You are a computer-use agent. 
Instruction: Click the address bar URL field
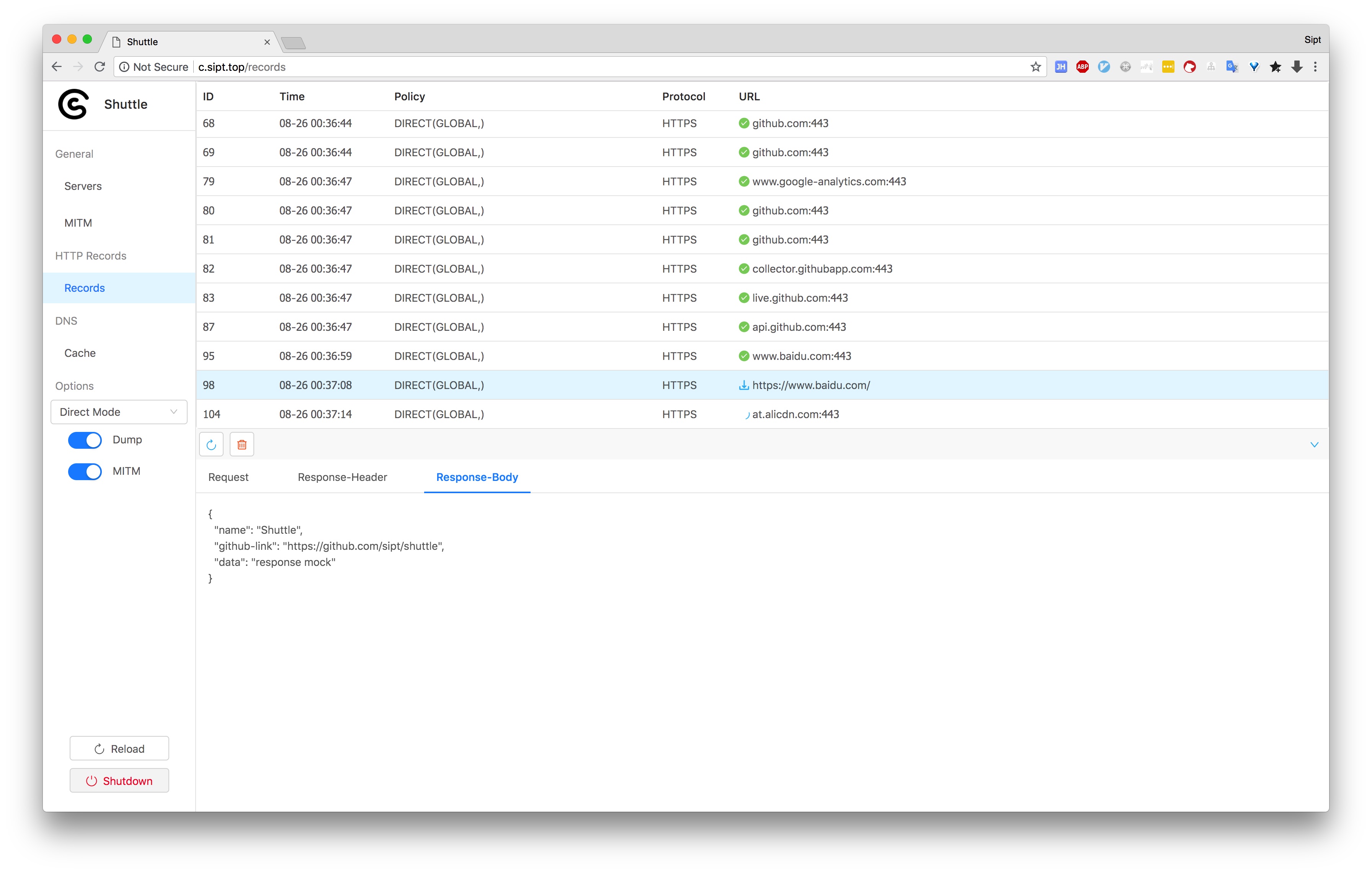coord(570,67)
